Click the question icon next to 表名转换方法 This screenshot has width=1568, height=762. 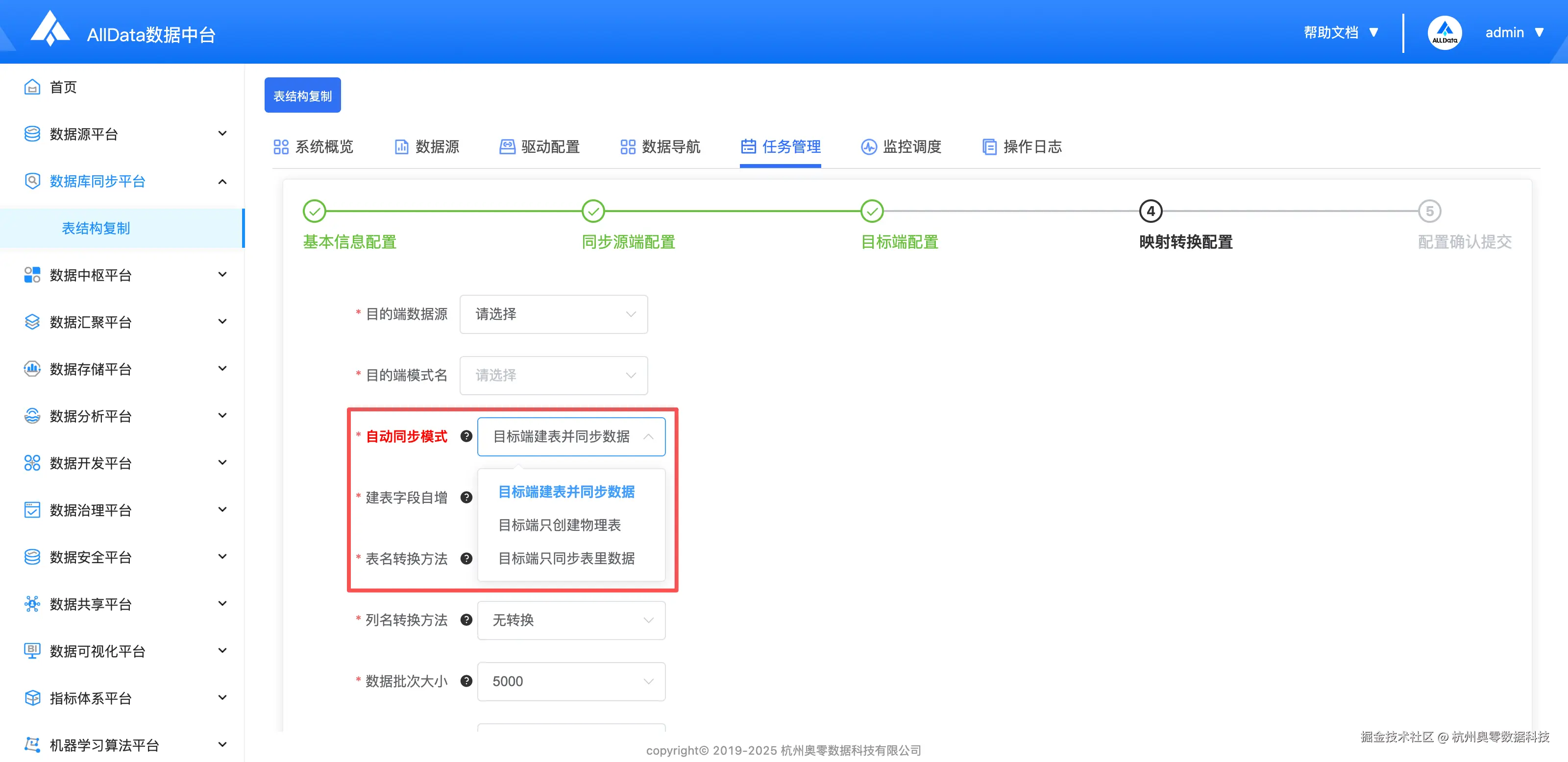(466, 558)
